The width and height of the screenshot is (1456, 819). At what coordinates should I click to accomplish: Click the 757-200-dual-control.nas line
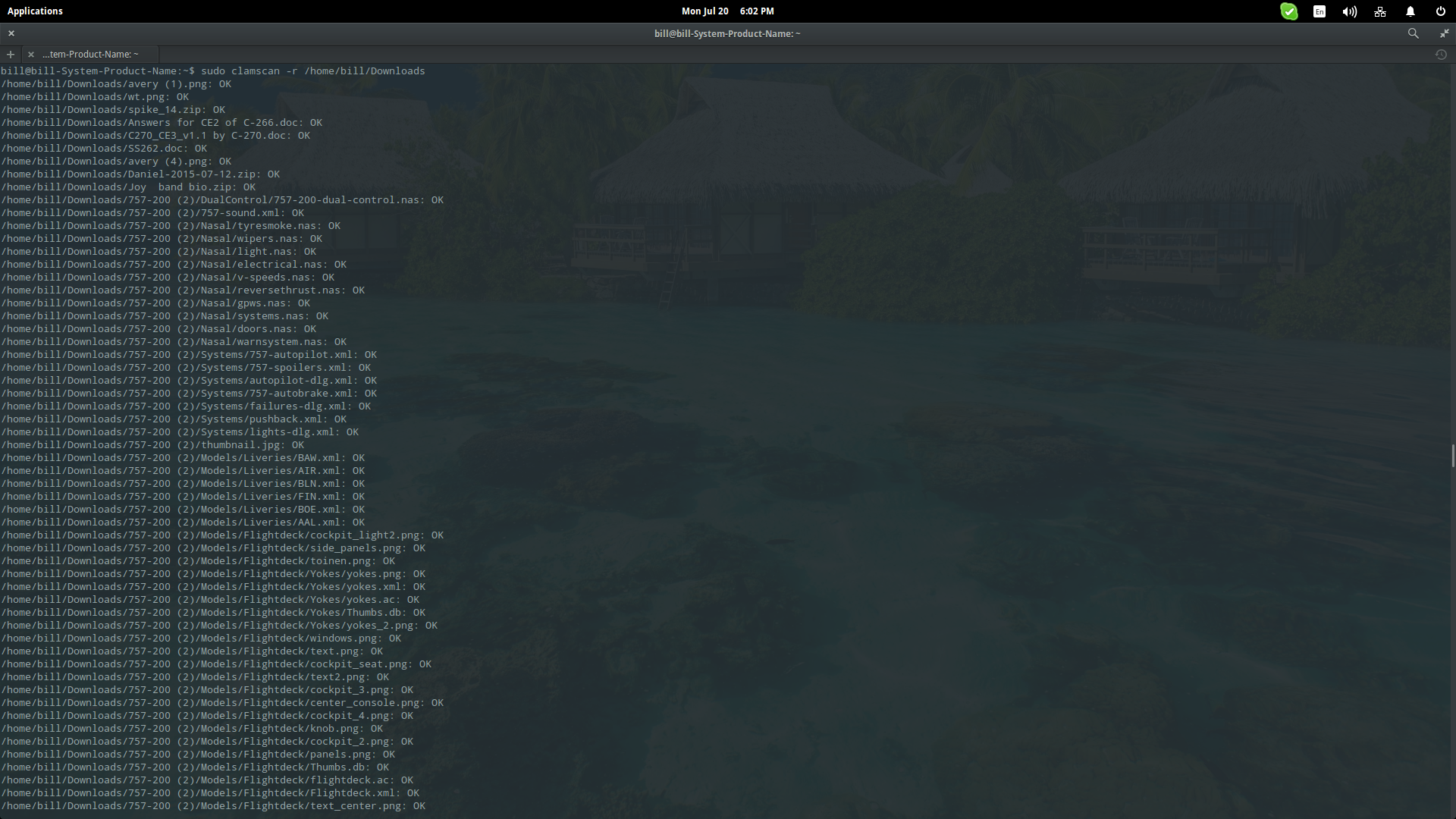pos(222,199)
